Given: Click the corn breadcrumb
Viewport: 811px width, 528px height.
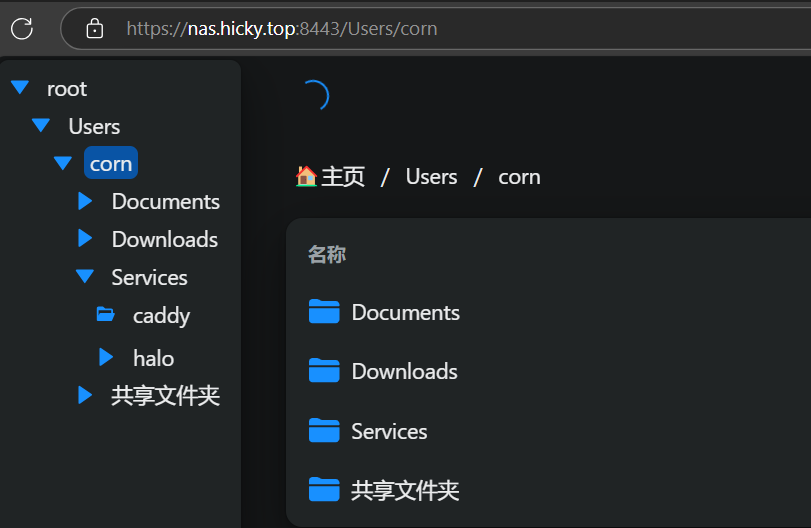Looking at the screenshot, I should (x=519, y=177).
